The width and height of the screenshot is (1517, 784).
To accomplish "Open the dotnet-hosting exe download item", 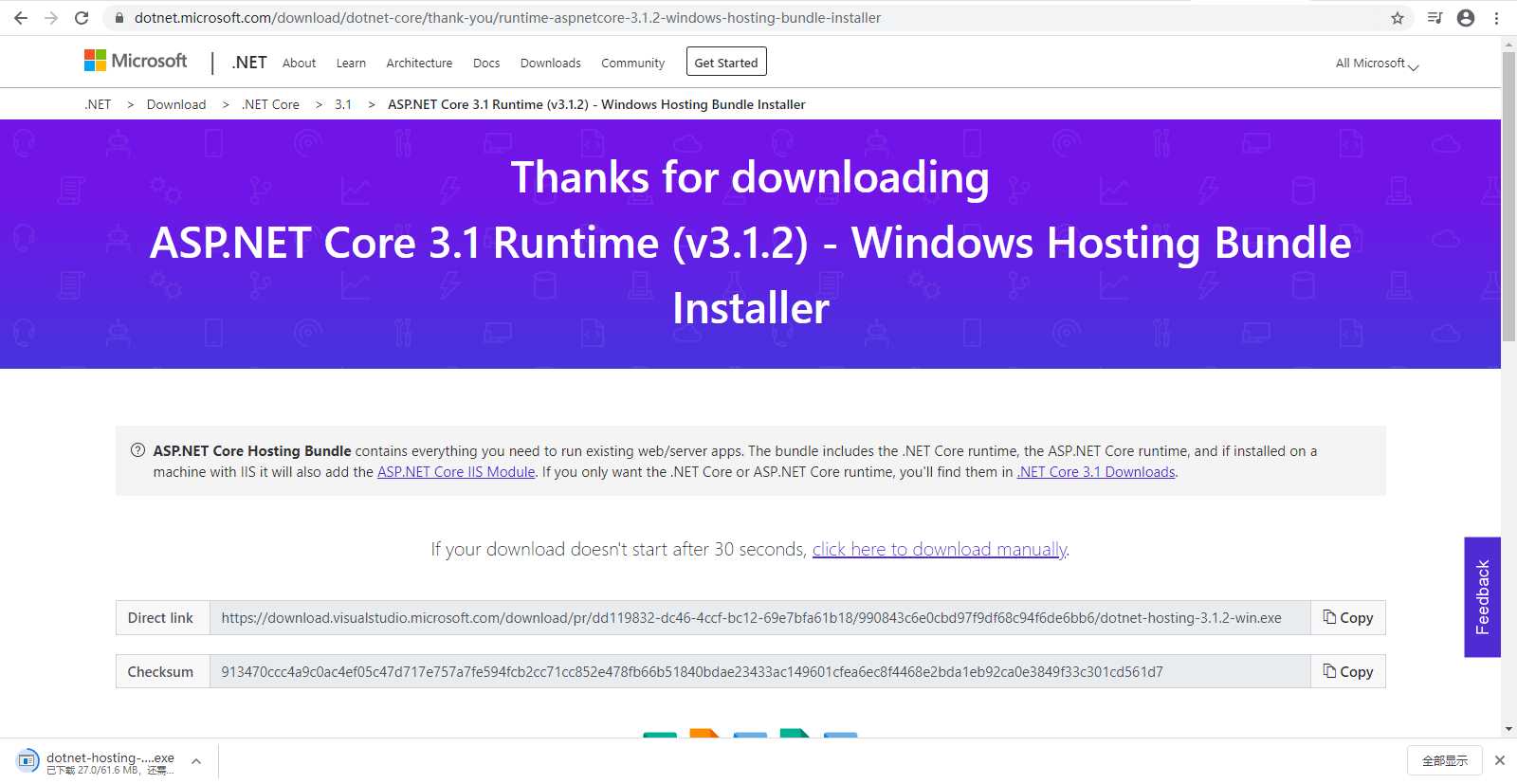I will click(95, 761).
